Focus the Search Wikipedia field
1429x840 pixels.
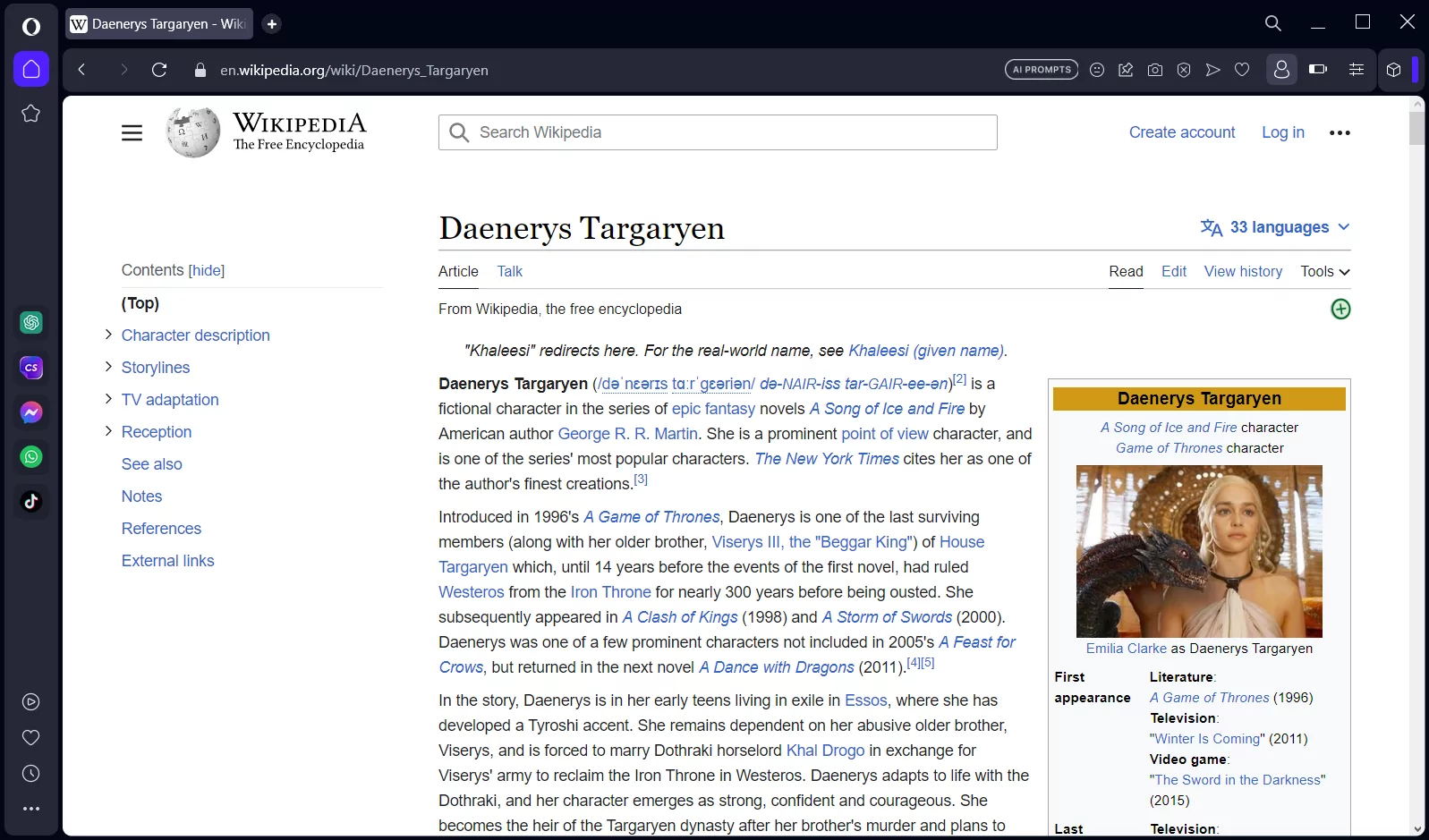[x=718, y=132]
